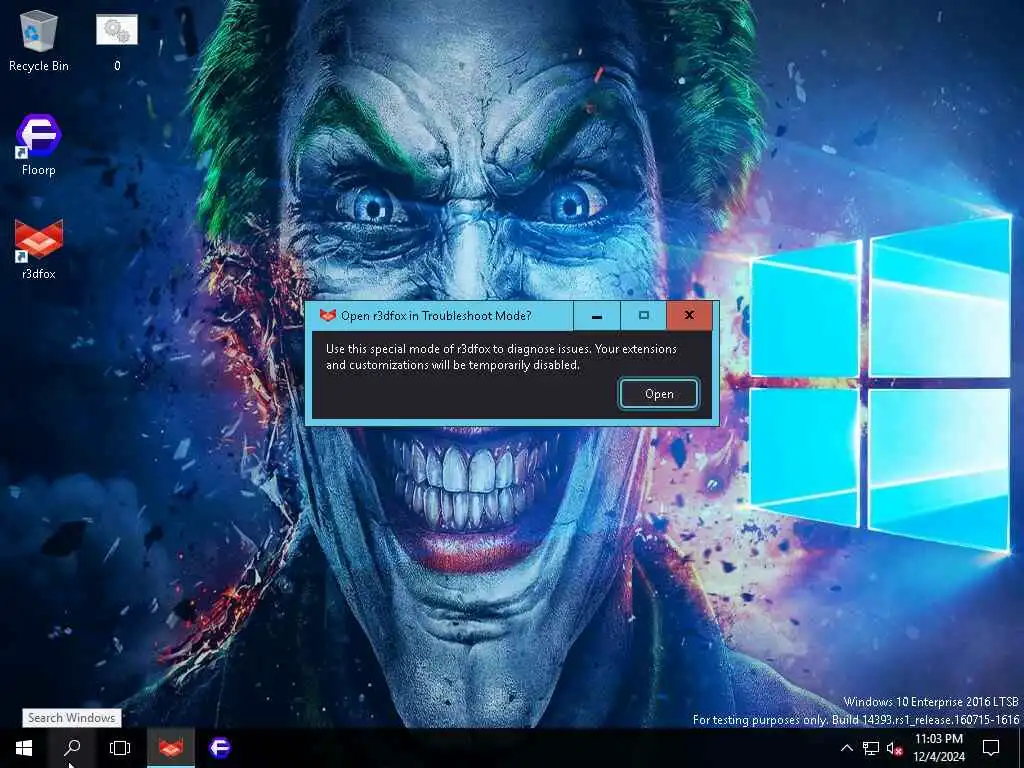Image resolution: width=1024 pixels, height=768 pixels.
Task: Show hidden system tray icons
Action: (x=846, y=748)
